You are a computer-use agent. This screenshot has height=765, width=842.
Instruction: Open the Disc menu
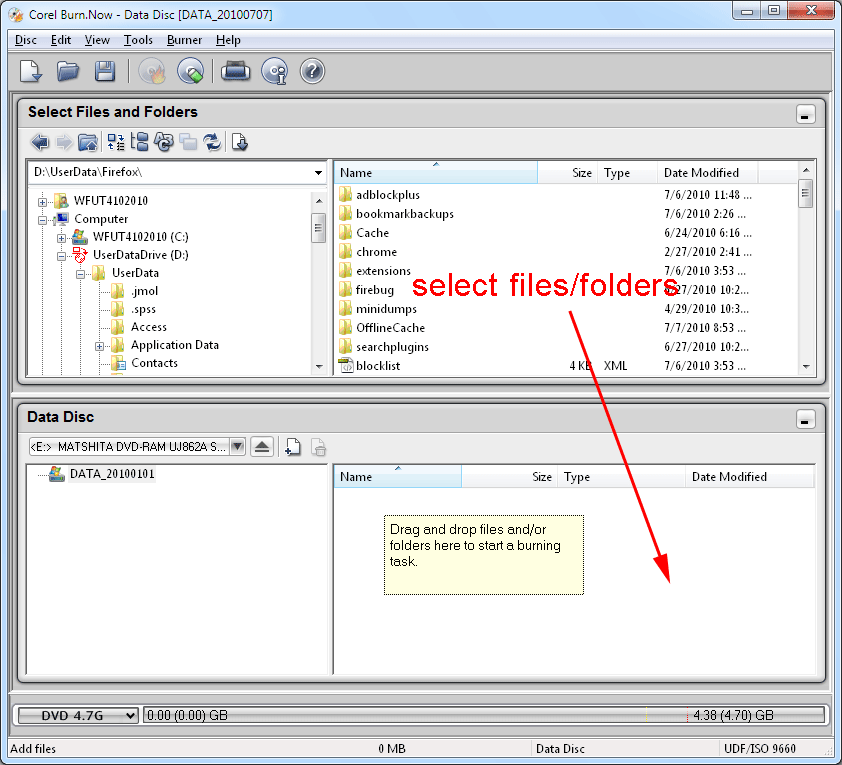pyautogui.click(x=26, y=40)
